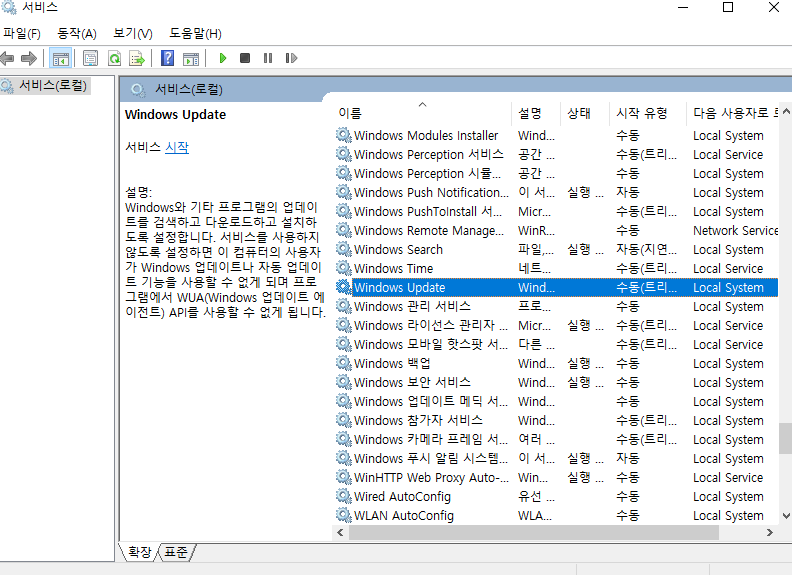Viewport: 792px width, 575px height.
Task: Click the vertical scrollbar down arrow
Action: pos(786,516)
